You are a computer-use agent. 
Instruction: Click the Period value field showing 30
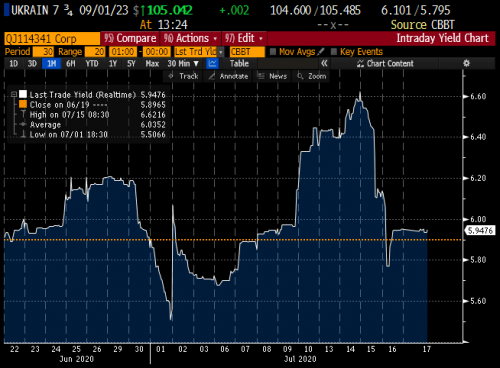click(x=43, y=52)
